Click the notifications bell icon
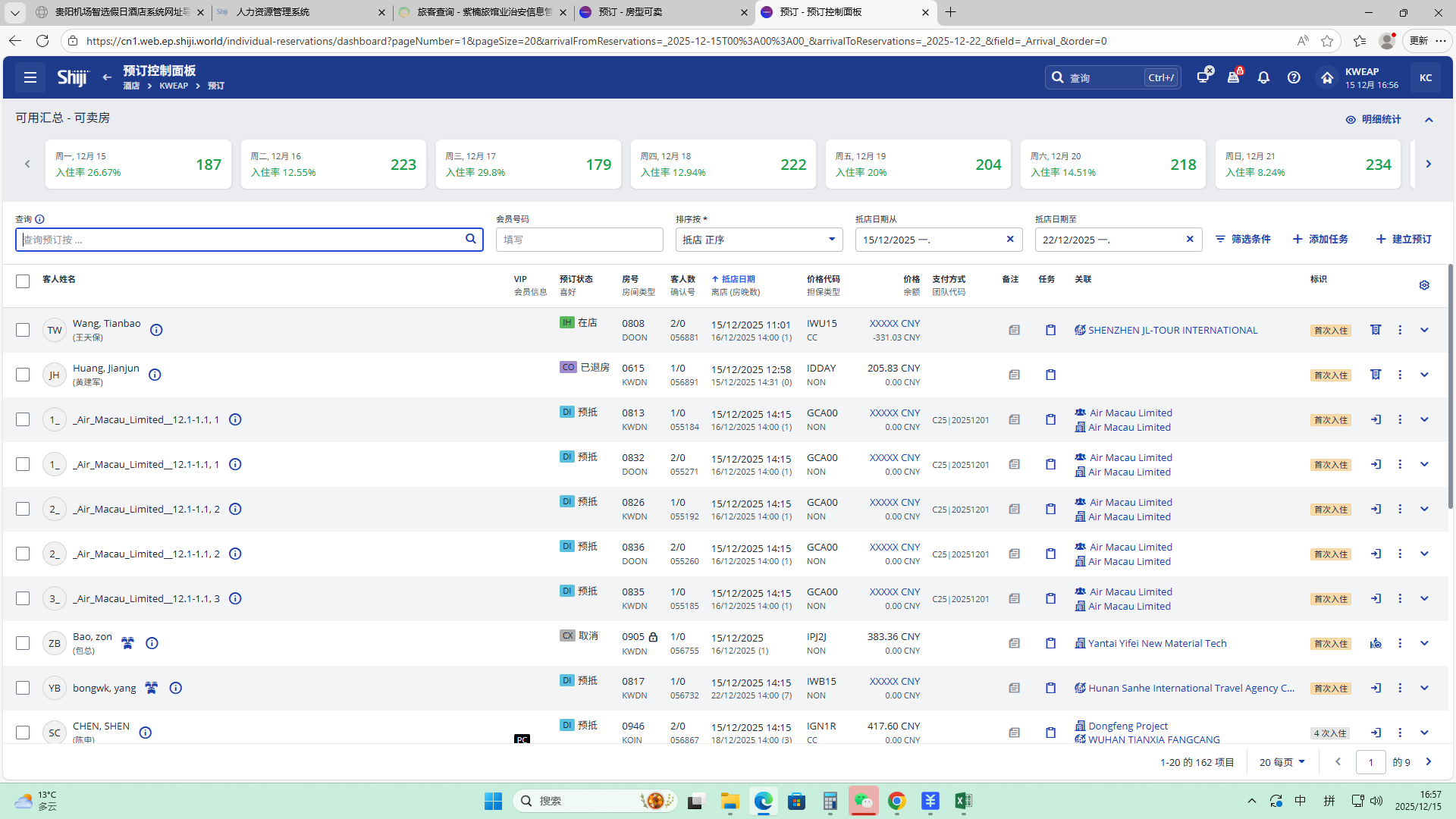Image resolution: width=1456 pixels, height=819 pixels. pyautogui.click(x=1263, y=77)
